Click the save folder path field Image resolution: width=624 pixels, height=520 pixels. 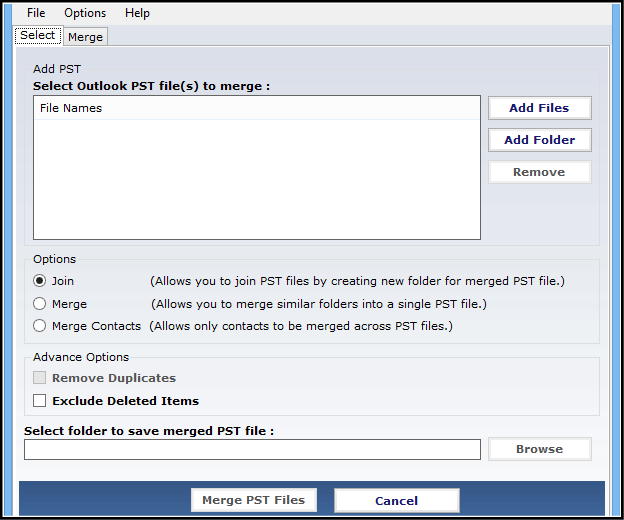tap(252, 450)
